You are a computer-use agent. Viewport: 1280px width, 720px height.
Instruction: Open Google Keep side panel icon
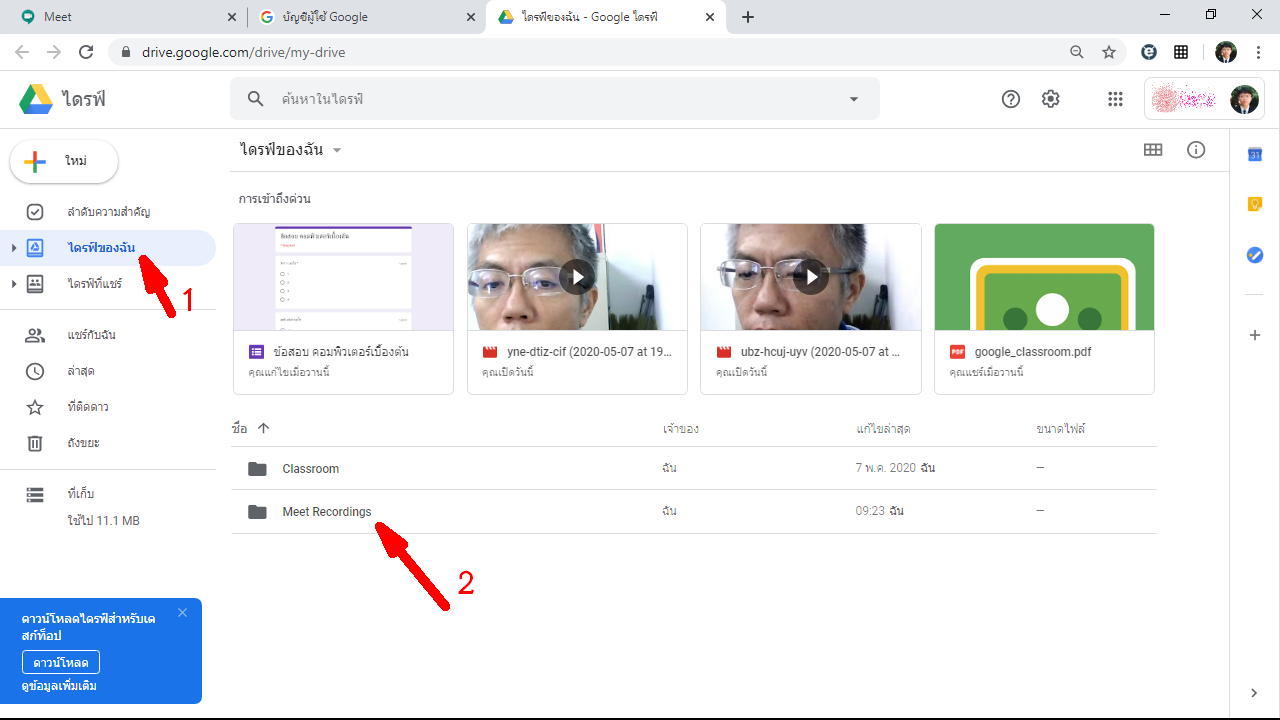coord(1255,204)
